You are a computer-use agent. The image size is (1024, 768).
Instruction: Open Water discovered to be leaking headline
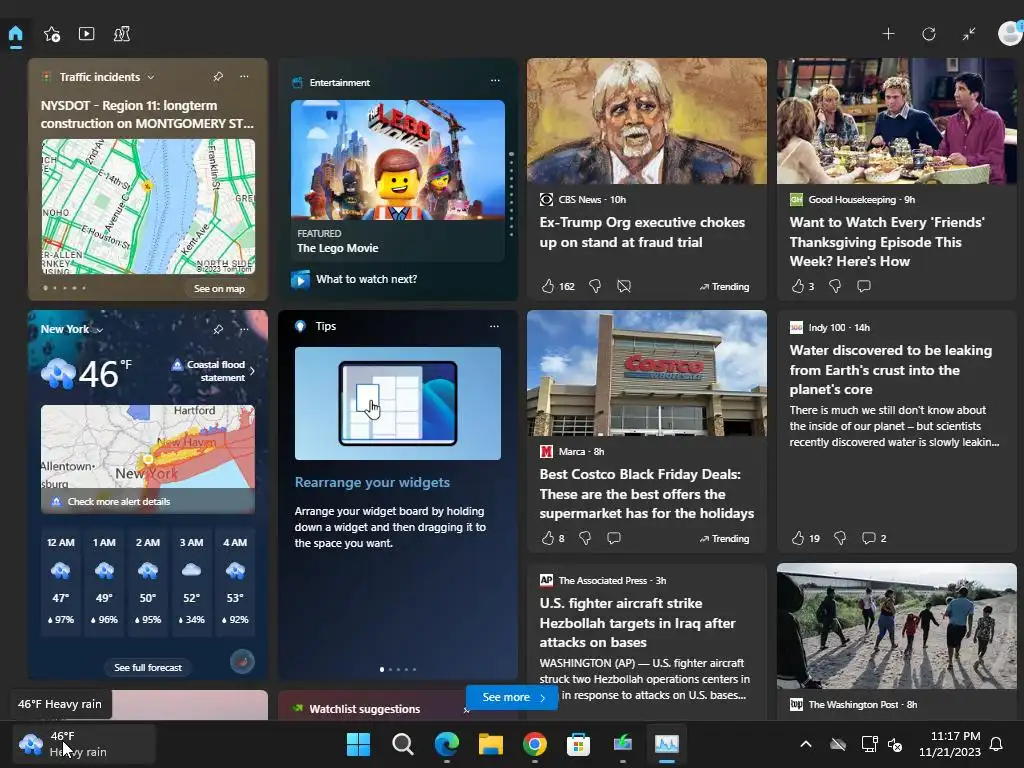(891, 370)
